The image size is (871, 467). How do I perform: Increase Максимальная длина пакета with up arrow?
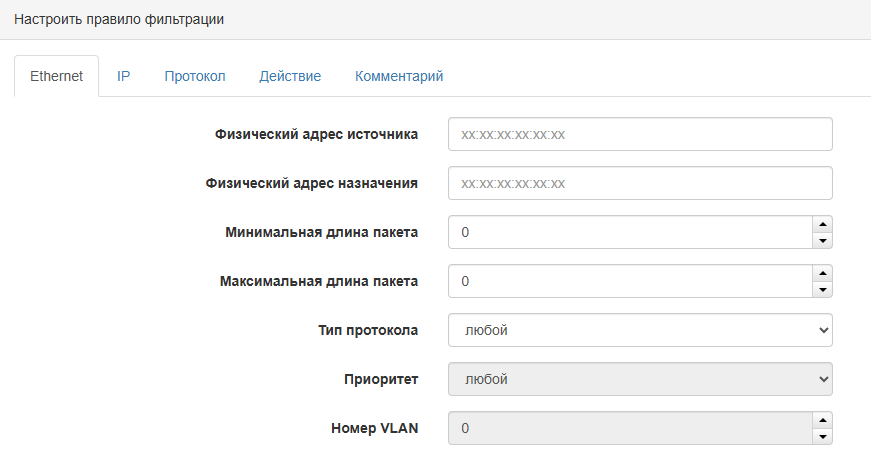[822, 273]
